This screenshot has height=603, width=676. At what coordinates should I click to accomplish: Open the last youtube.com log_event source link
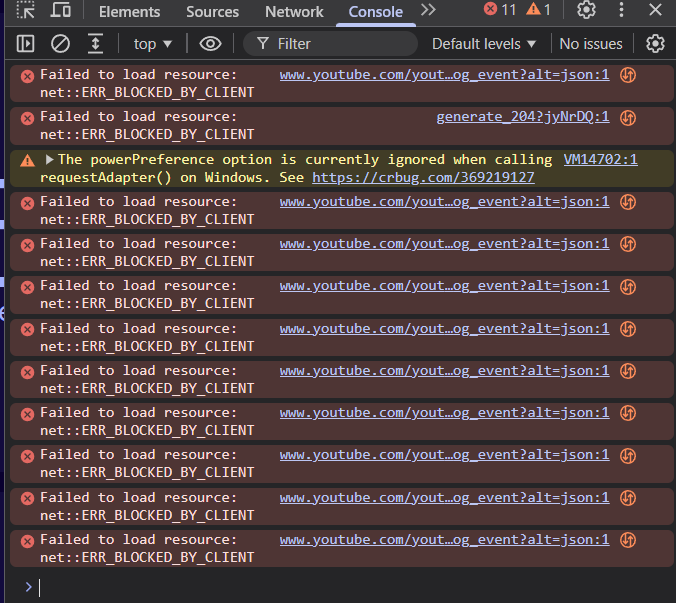[x=444, y=540]
